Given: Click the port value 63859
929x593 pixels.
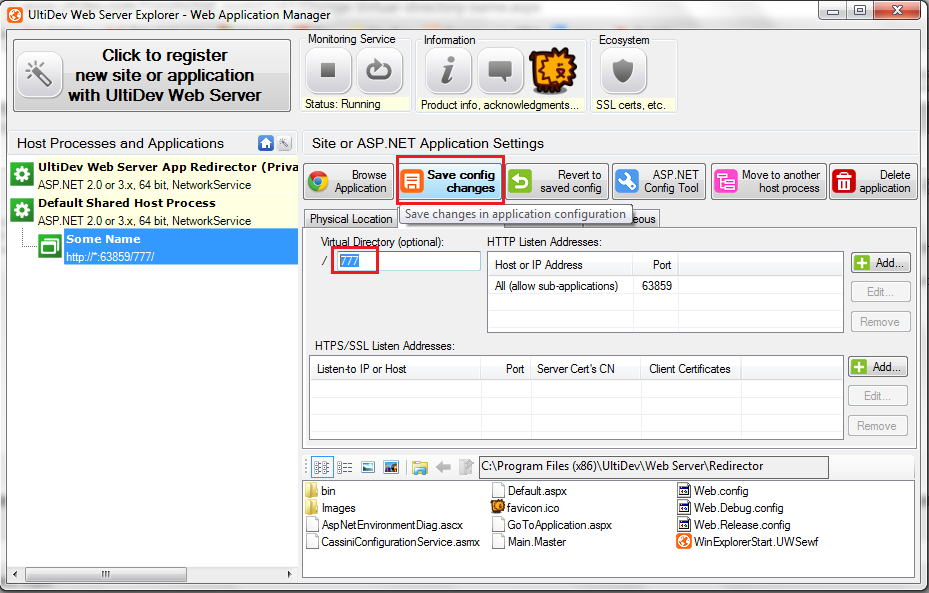Looking at the screenshot, I should (x=656, y=286).
